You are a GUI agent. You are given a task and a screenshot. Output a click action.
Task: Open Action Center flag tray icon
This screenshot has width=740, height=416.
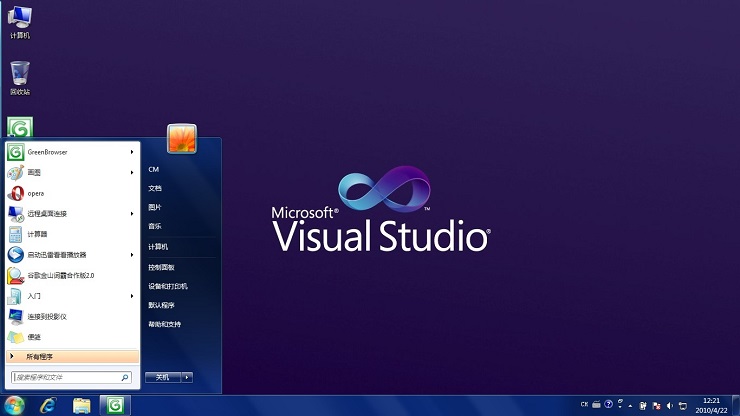click(x=656, y=406)
